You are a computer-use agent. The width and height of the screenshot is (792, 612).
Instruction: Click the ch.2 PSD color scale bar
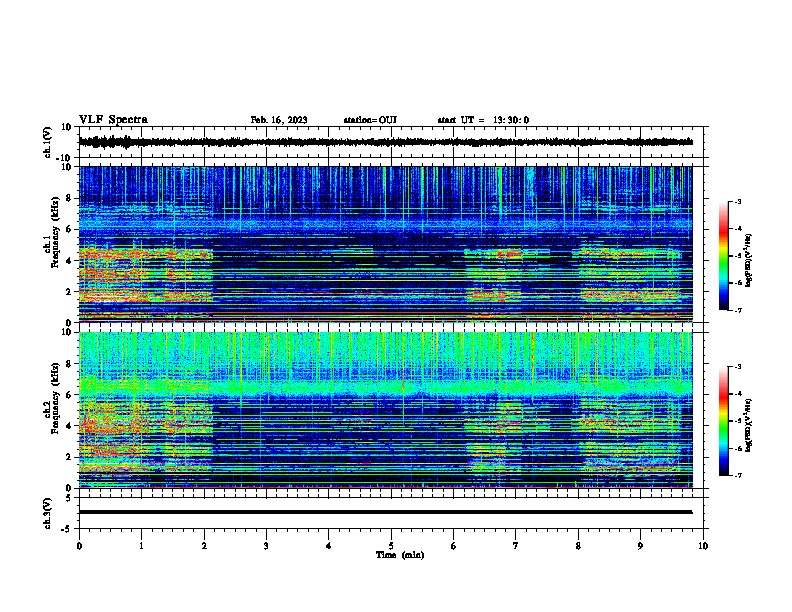tap(724, 421)
